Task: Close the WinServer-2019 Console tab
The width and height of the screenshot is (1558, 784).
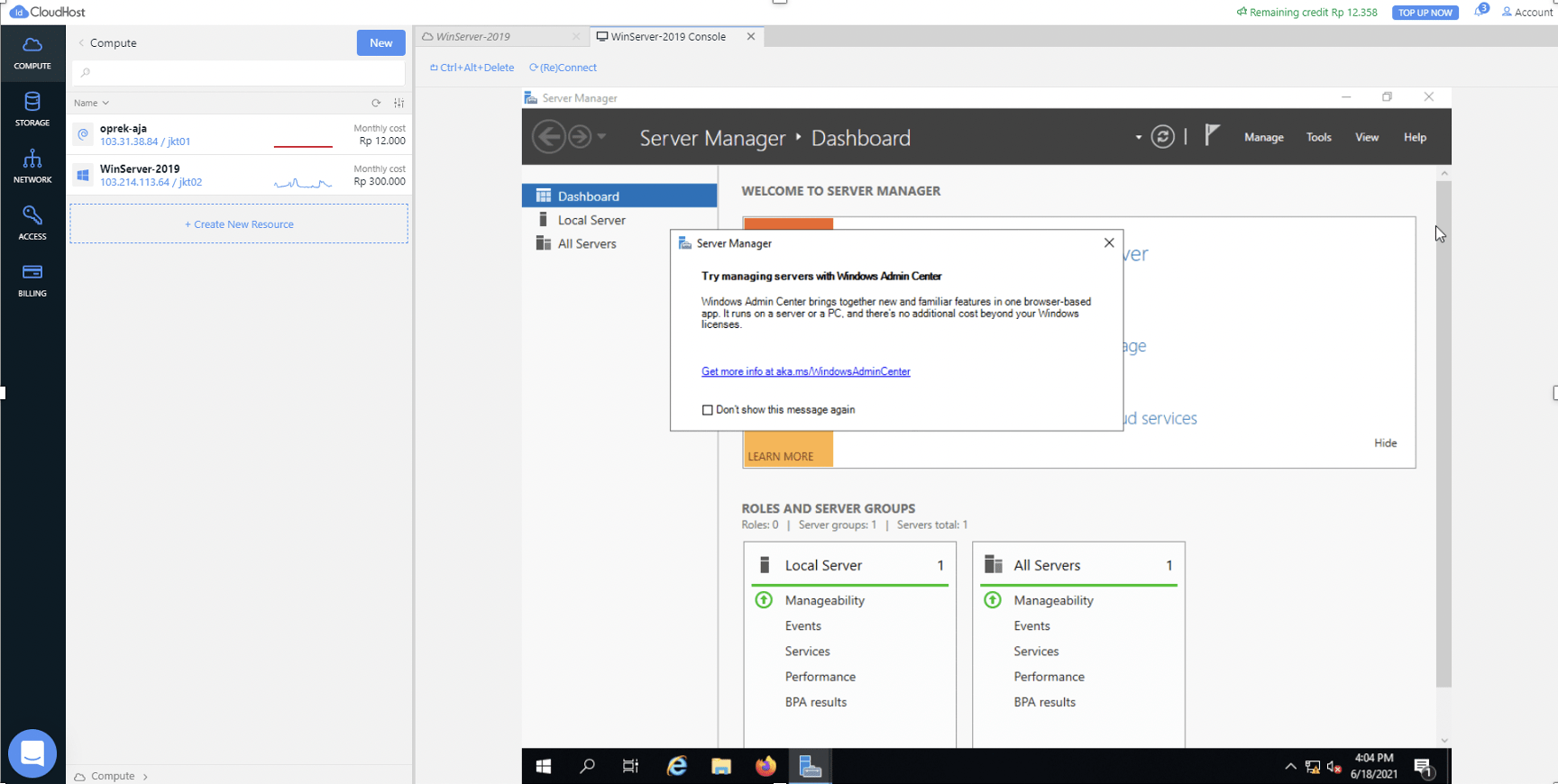Action: point(751,36)
